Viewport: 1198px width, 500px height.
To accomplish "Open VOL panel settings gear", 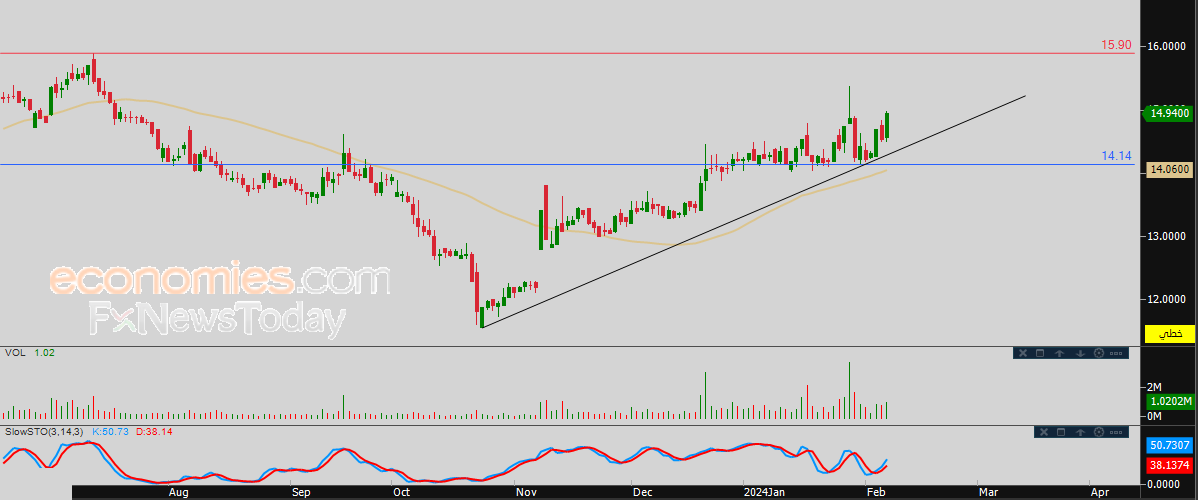I will pyautogui.click(x=1099, y=353).
